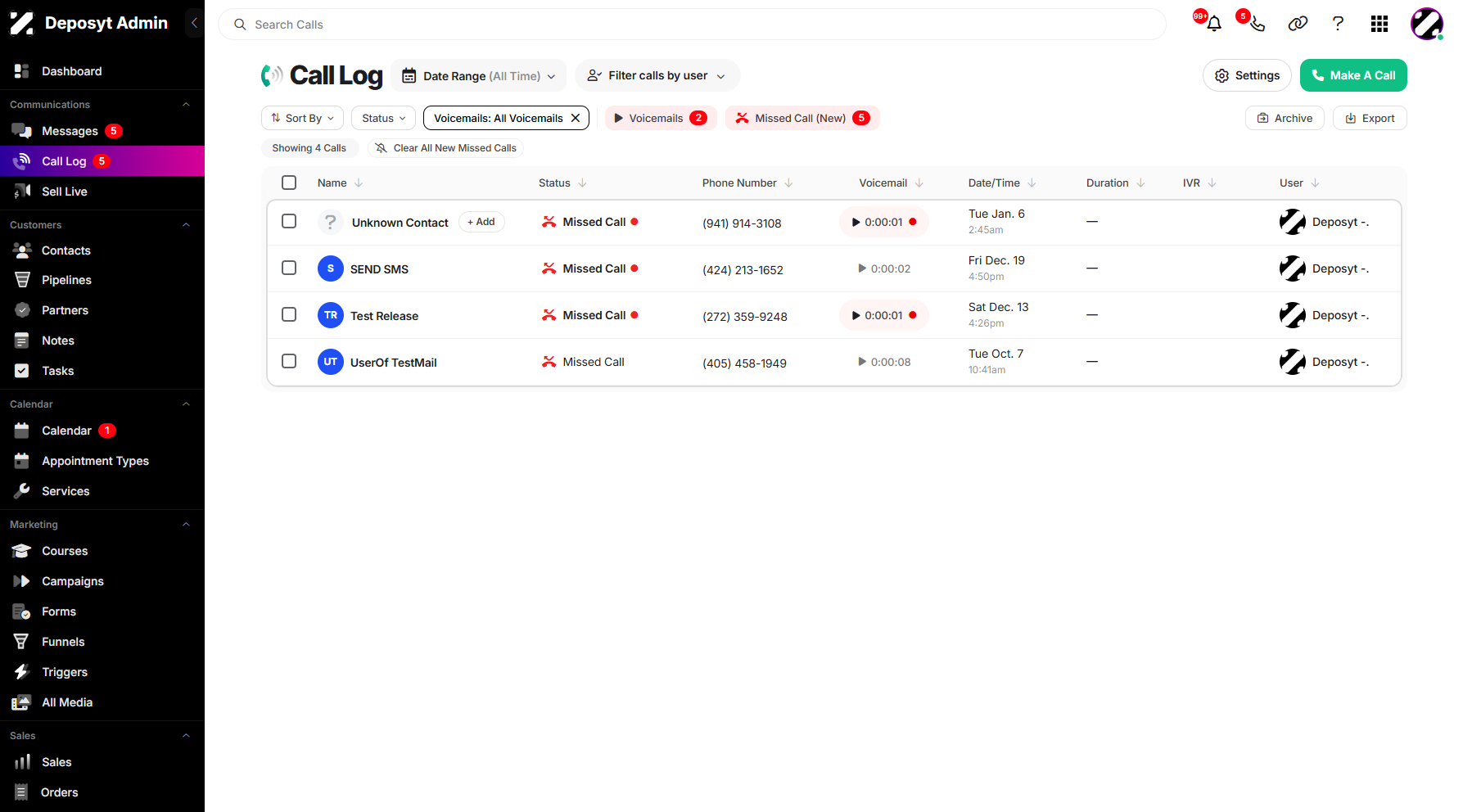Check the UserOf TestMail row checkbox
Image resolution: width=1463 pixels, height=812 pixels.
(289, 361)
